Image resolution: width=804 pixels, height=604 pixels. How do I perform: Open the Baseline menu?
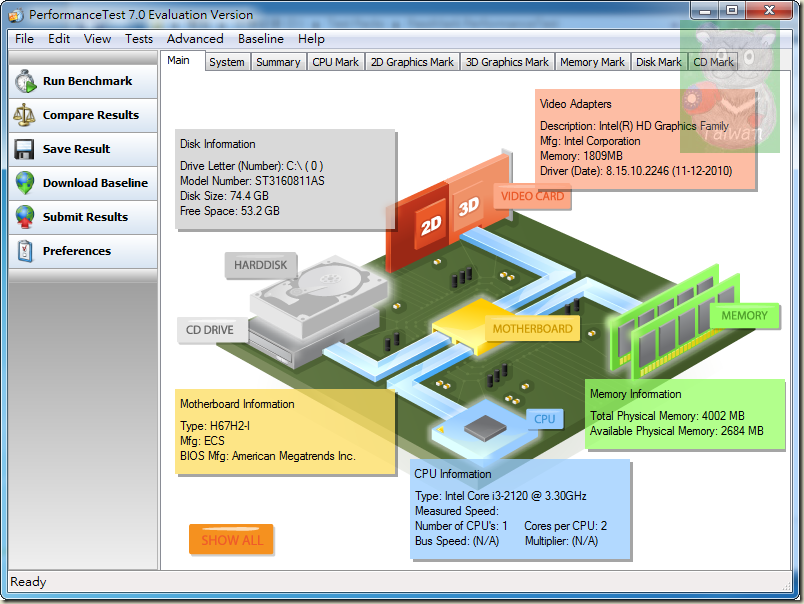(x=260, y=39)
